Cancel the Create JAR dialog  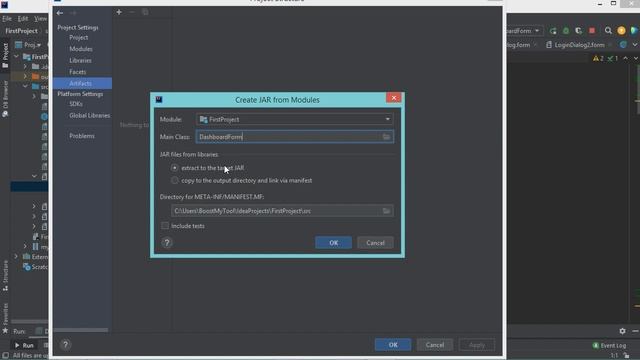[x=375, y=243]
